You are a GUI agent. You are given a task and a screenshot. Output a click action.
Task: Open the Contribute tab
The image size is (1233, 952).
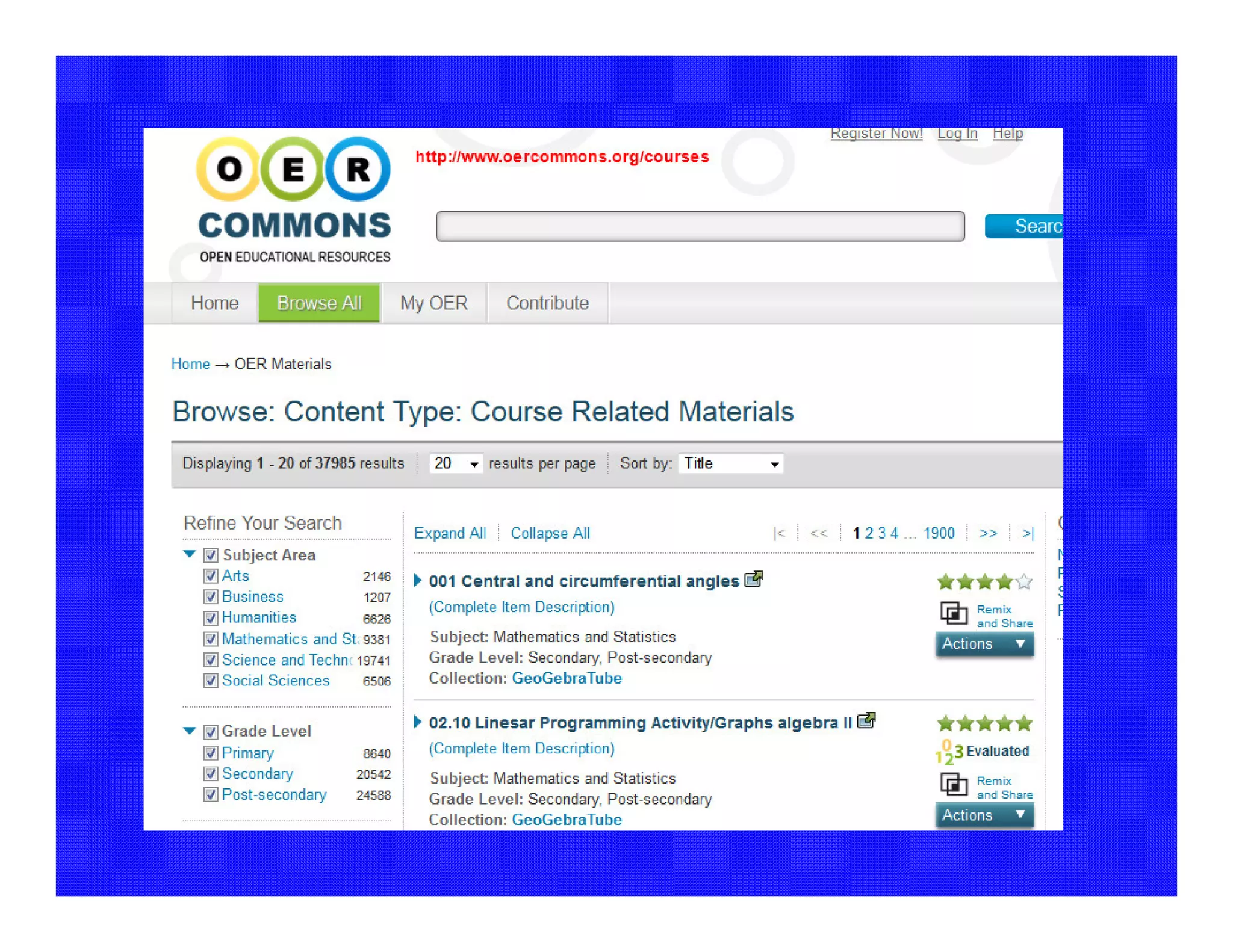point(547,303)
